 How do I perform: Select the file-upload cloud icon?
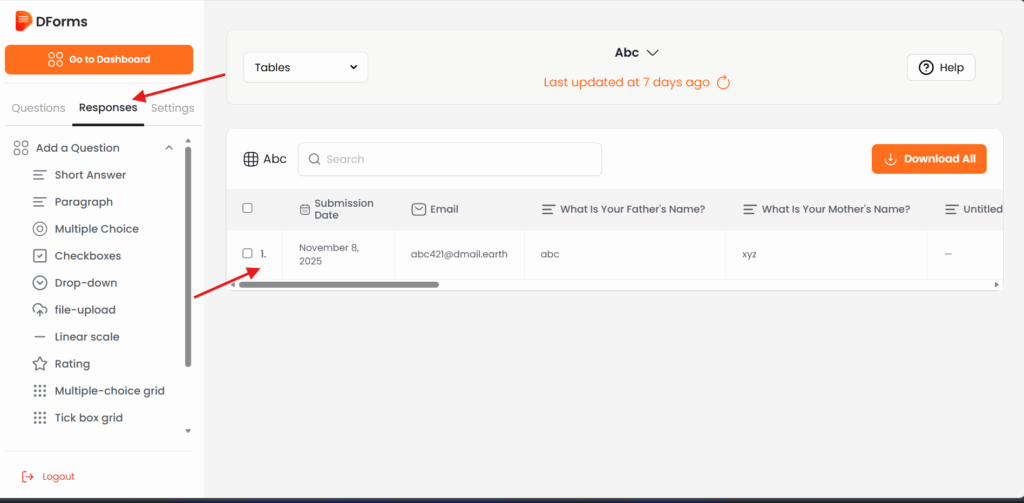click(x=40, y=310)
